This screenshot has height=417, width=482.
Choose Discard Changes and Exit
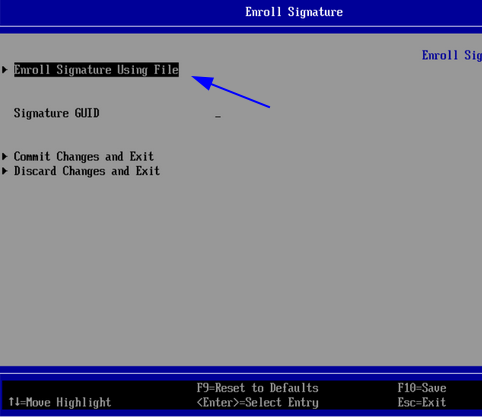click(x=87, y=171)
